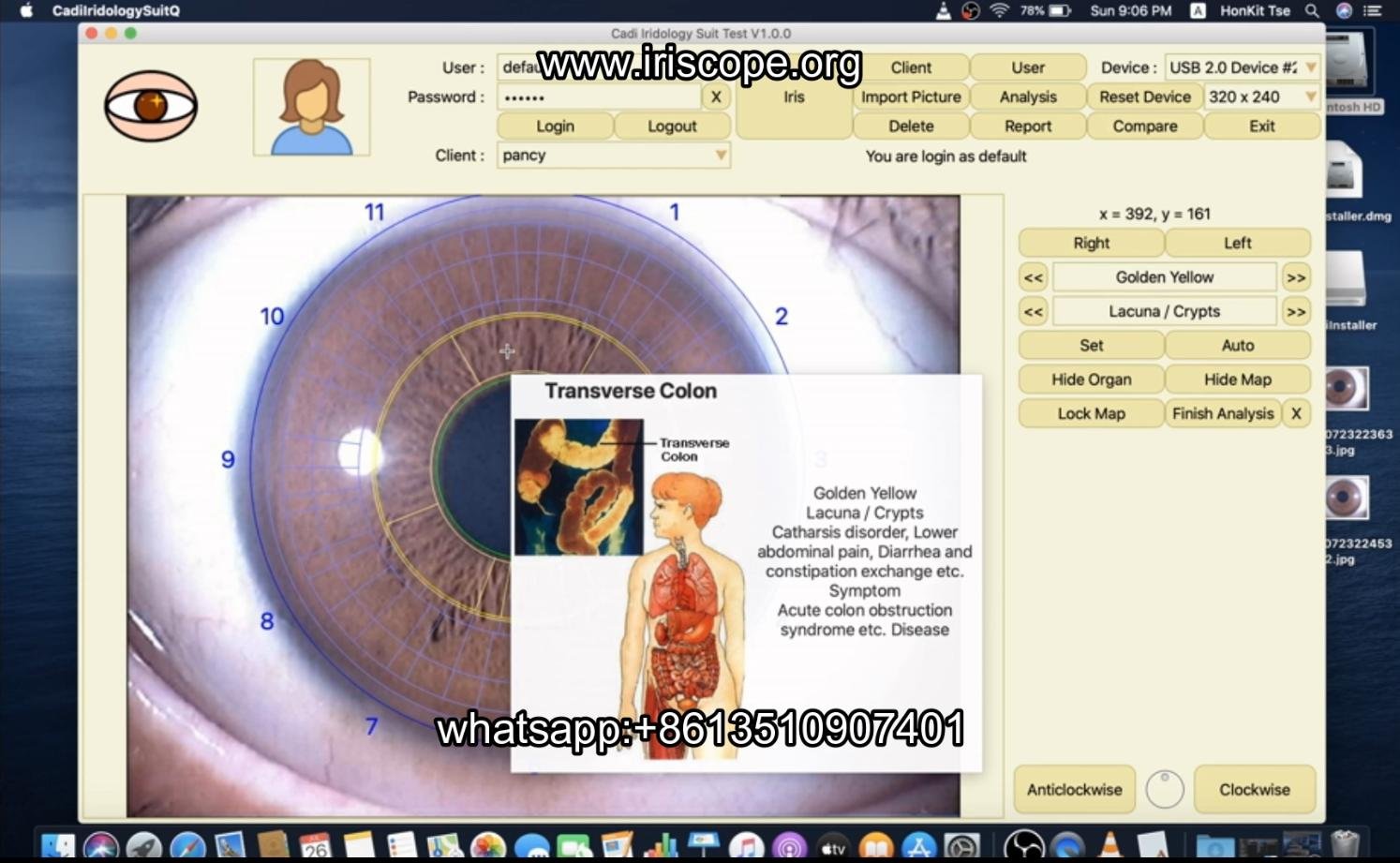Click the Delete button
This screenshot has height=863, width=1400.
pos(911,126)
